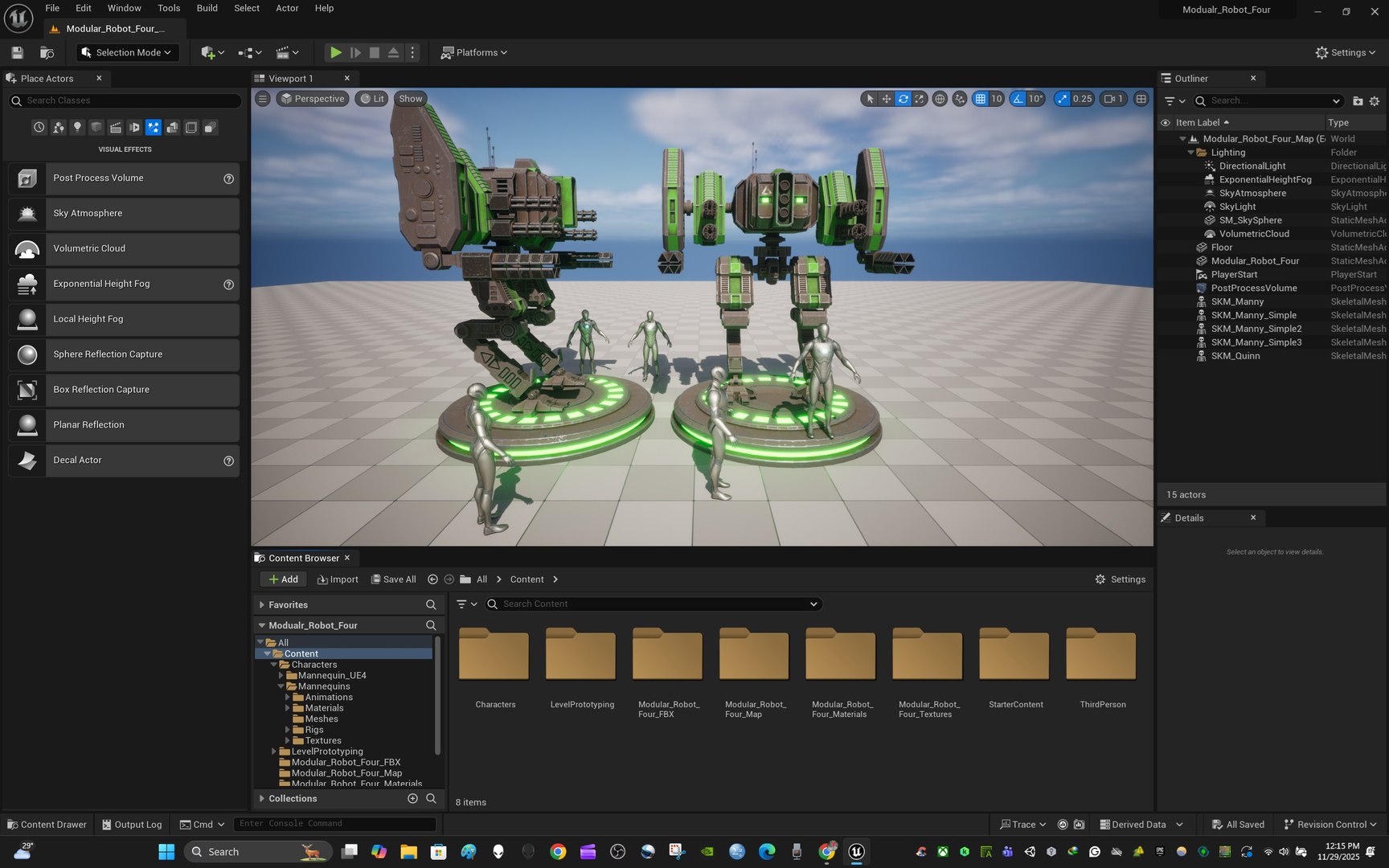Select the Shapes cube category icon
1389x868 pixels.
96,127
